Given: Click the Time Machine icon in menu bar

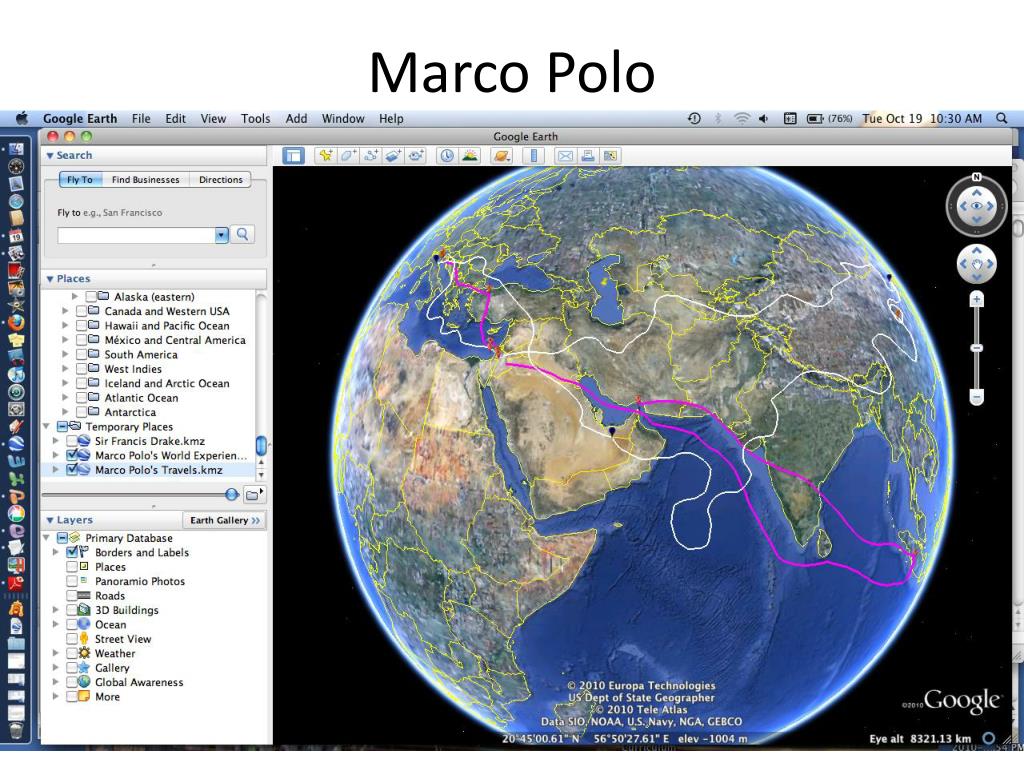Looking at the screenshot, I should [694, 118].
